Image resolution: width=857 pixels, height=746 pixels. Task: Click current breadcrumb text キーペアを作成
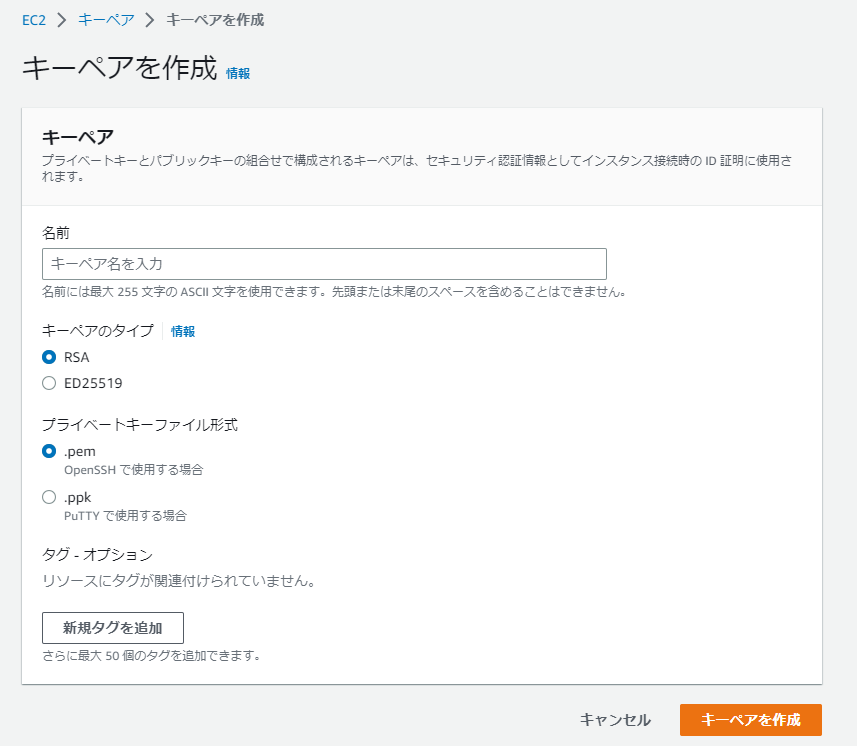(215, 20)
